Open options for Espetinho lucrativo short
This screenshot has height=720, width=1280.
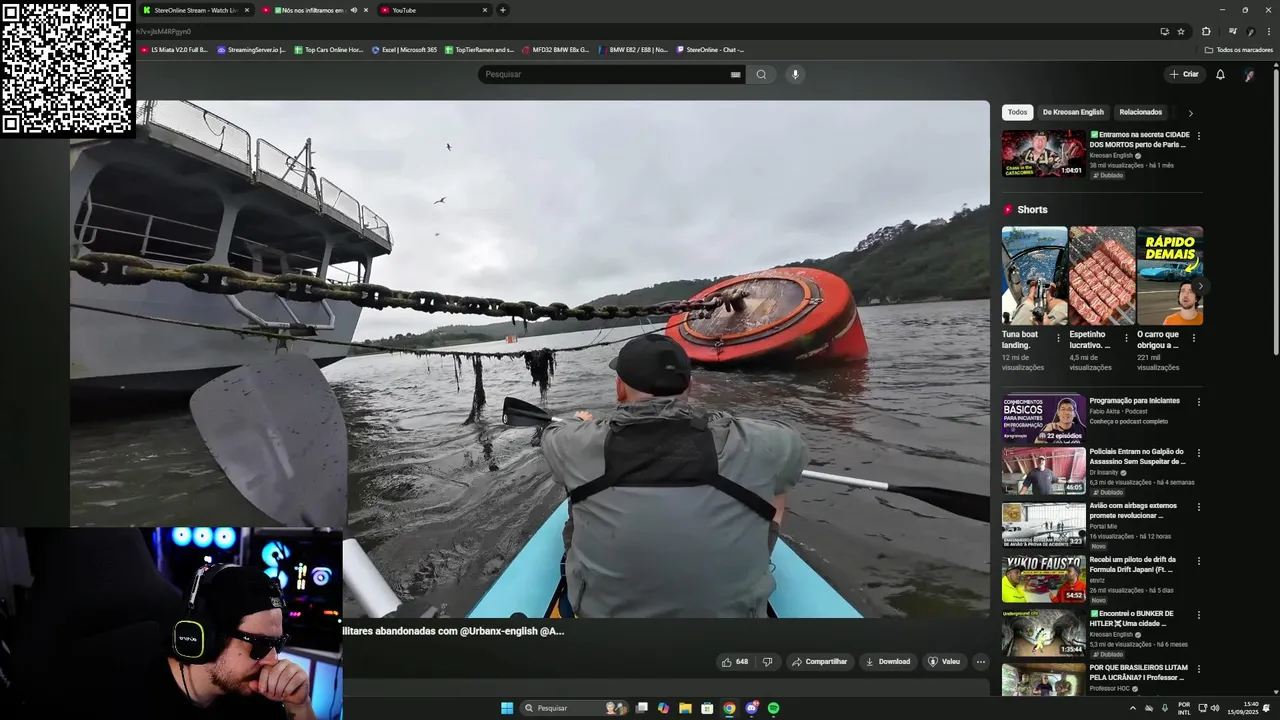[1126, 338]
